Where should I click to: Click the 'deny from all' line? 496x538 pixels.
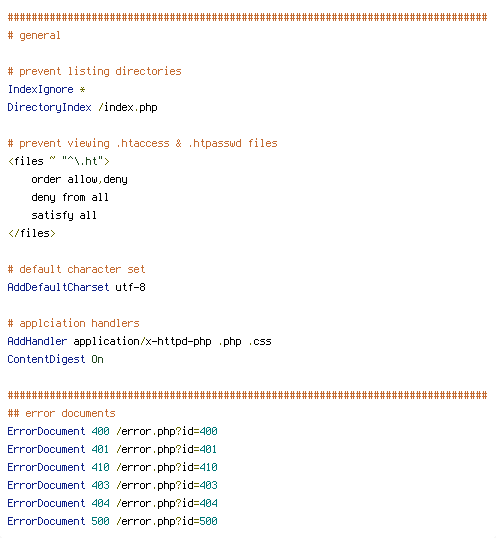tap(70, 198)
